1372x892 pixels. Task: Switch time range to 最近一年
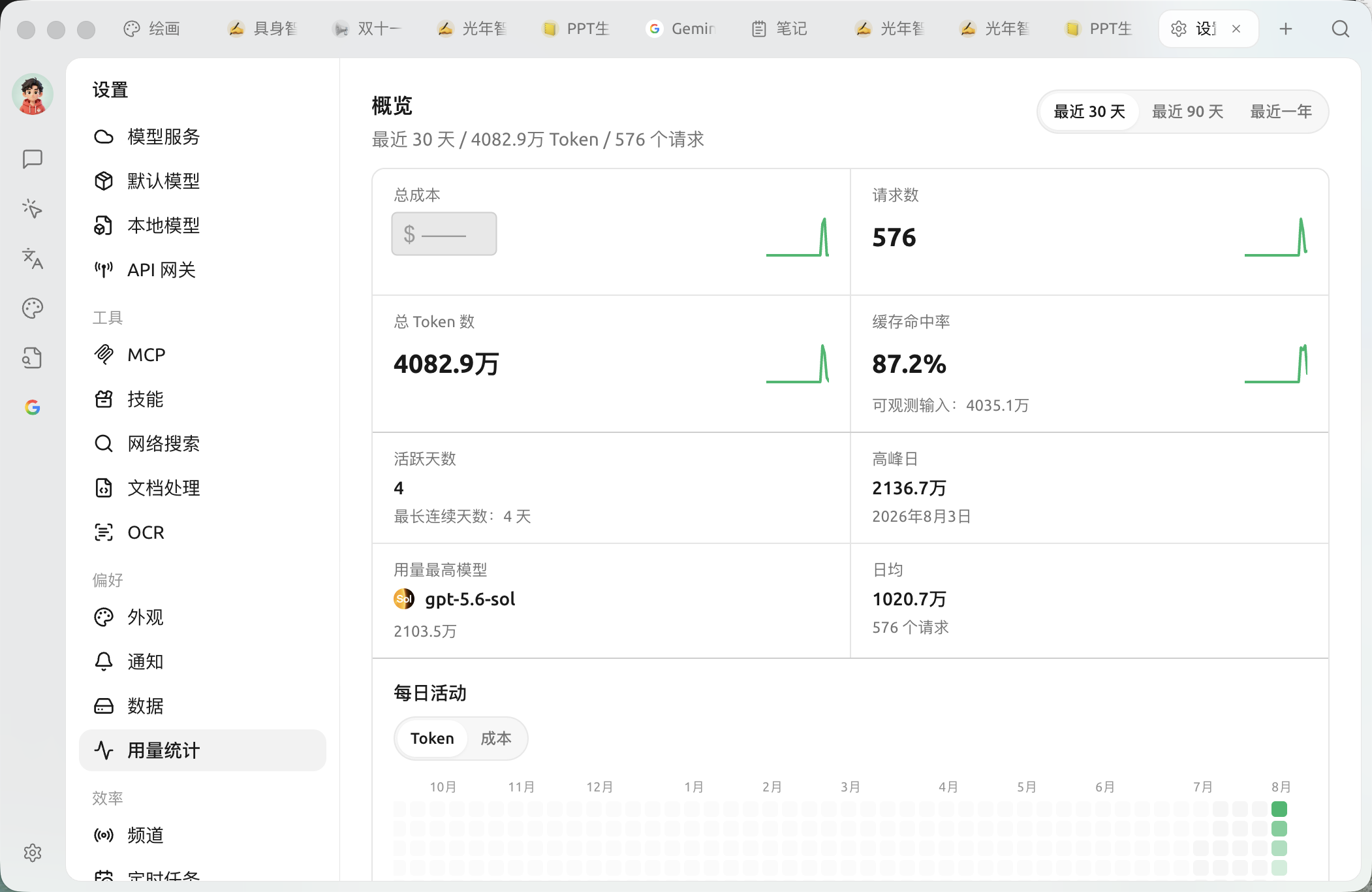[1281, 112]
